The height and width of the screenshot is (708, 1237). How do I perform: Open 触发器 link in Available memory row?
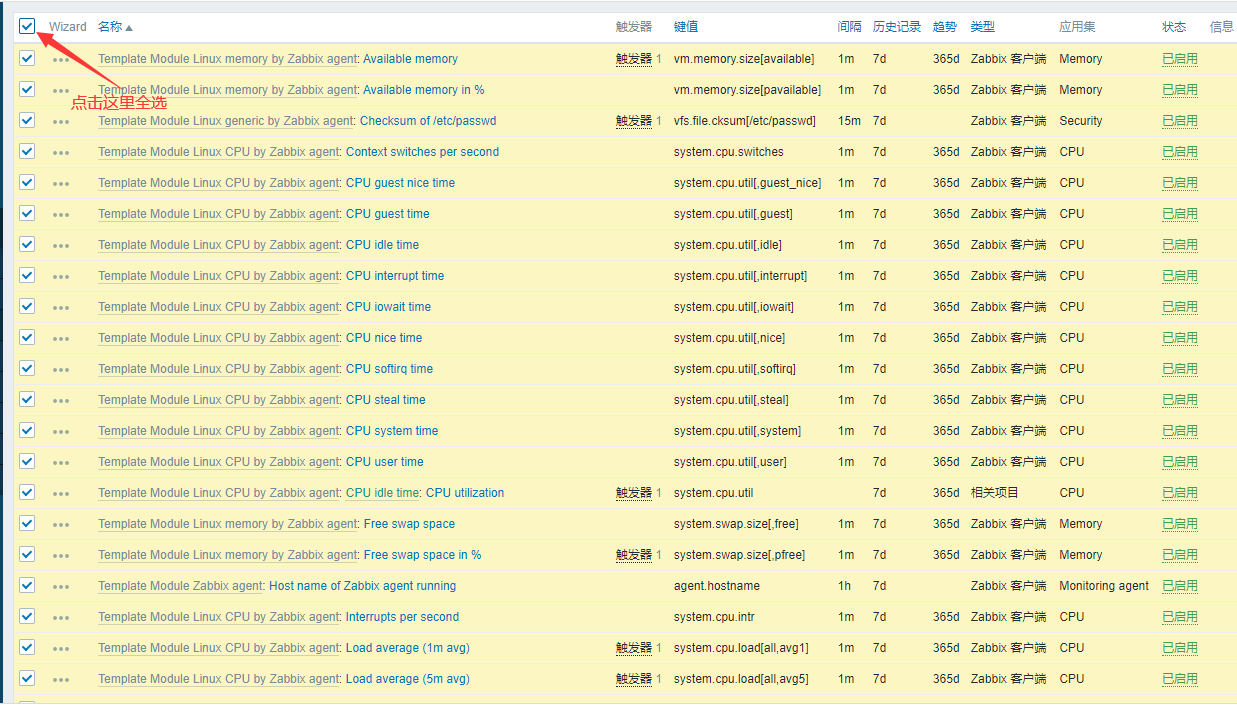[634, 59]
